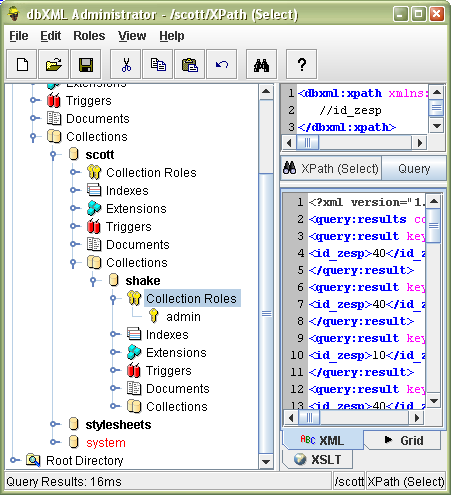Click the admin key icon
This screenshot has width=451, height=495.
(154, 316)
